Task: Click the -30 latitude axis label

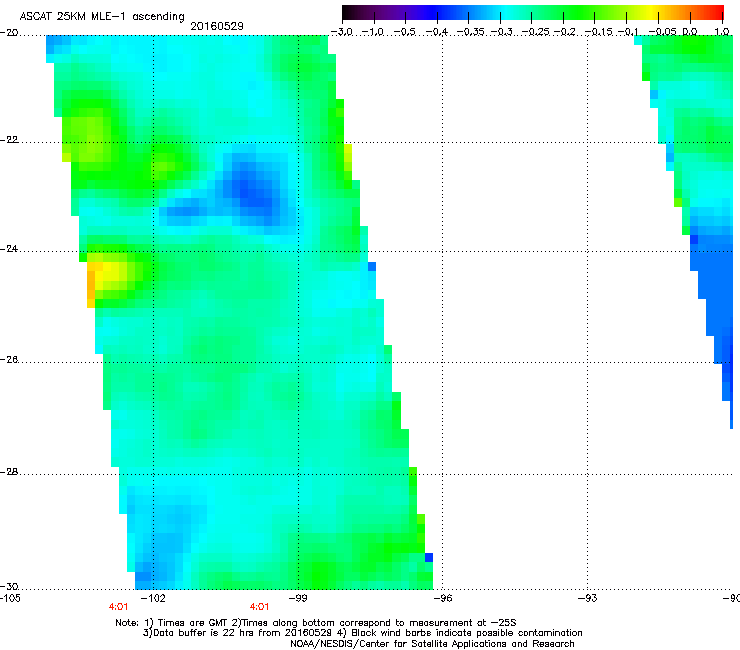Action: 9,586
